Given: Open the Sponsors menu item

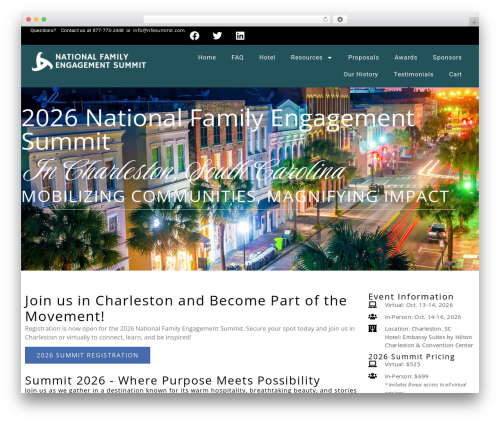Looking at the screenshot, I should coord(447,57).
